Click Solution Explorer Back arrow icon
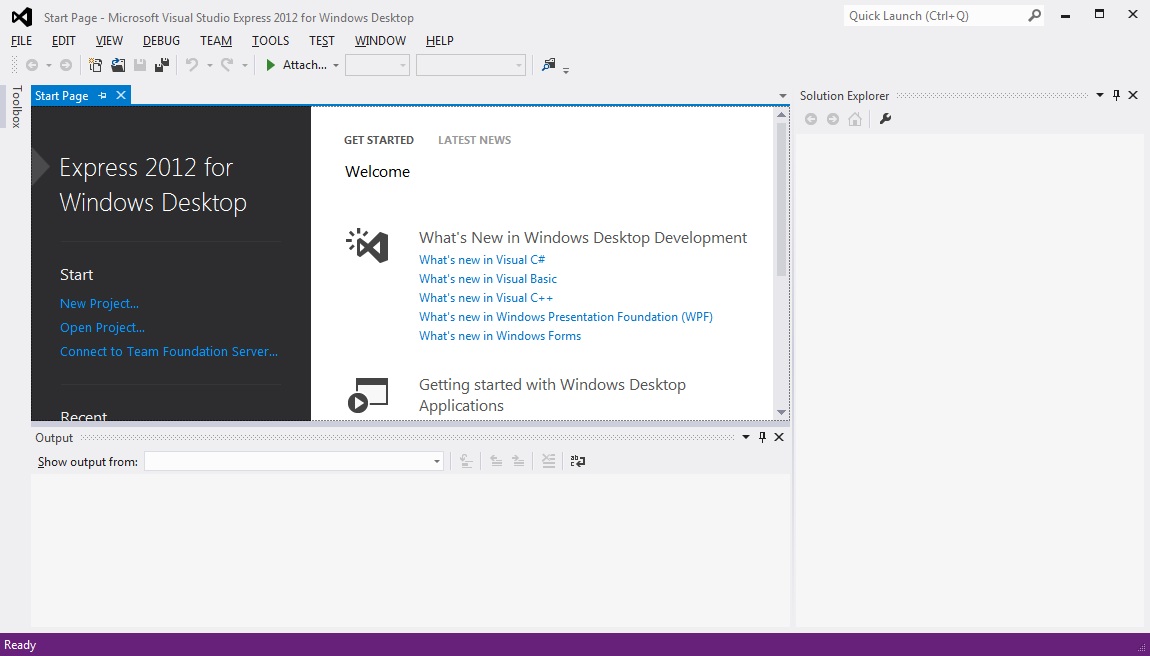Screen dimensions: 1150x656 (811, 119)
